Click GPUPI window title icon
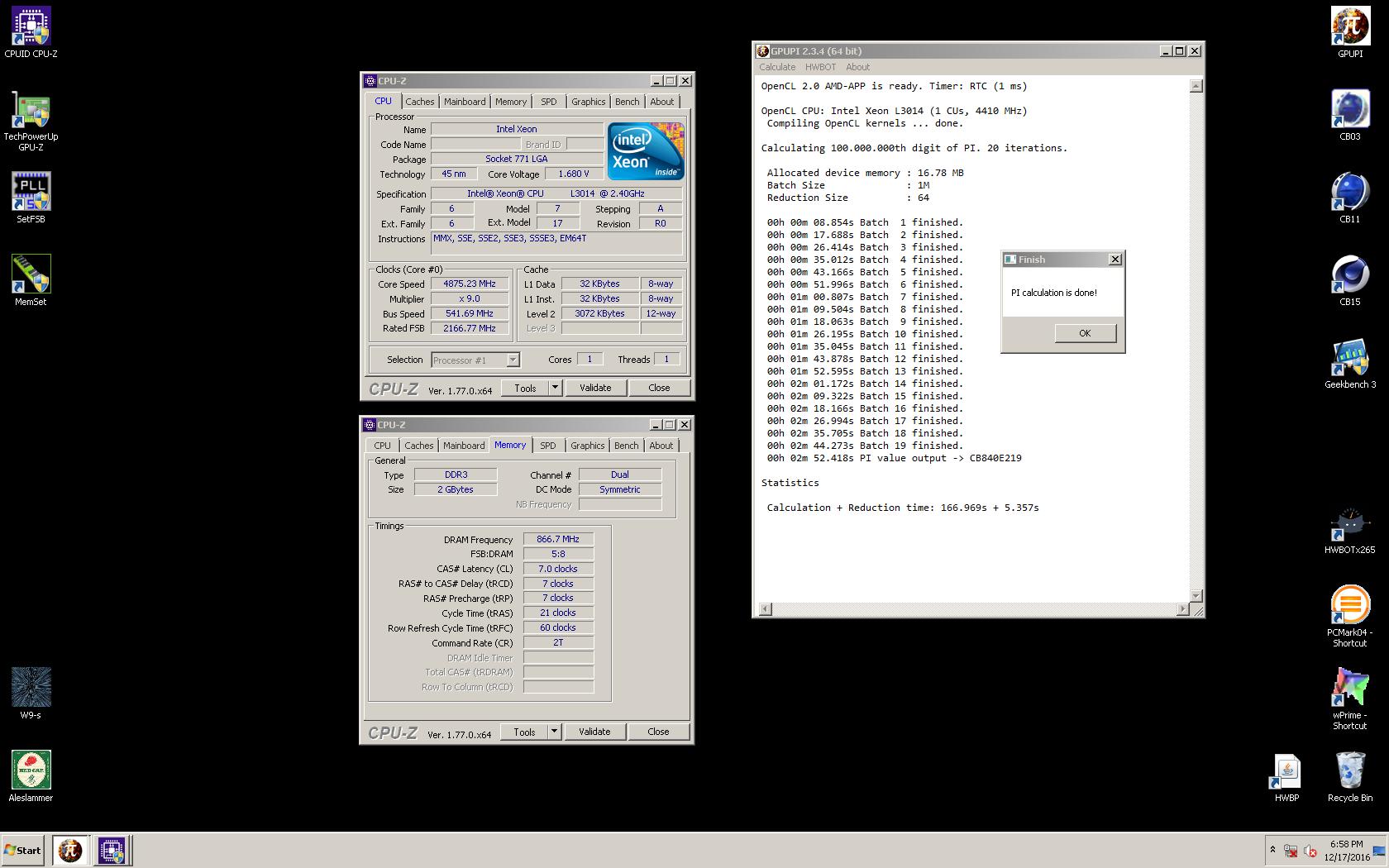 [x=763, y=51]
